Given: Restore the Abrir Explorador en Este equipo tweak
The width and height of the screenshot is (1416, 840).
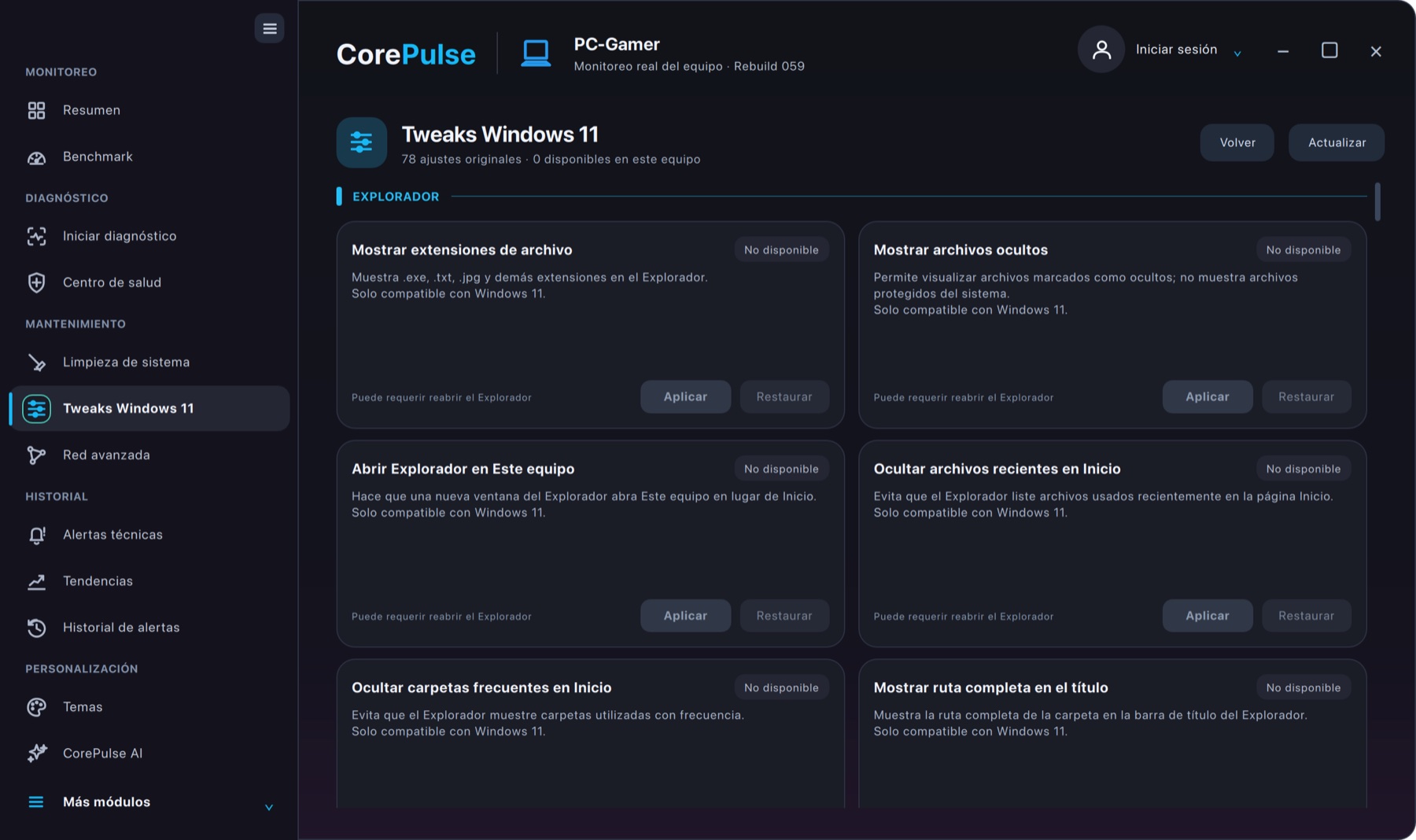Looking at the screenshot, I should point(784,616).
